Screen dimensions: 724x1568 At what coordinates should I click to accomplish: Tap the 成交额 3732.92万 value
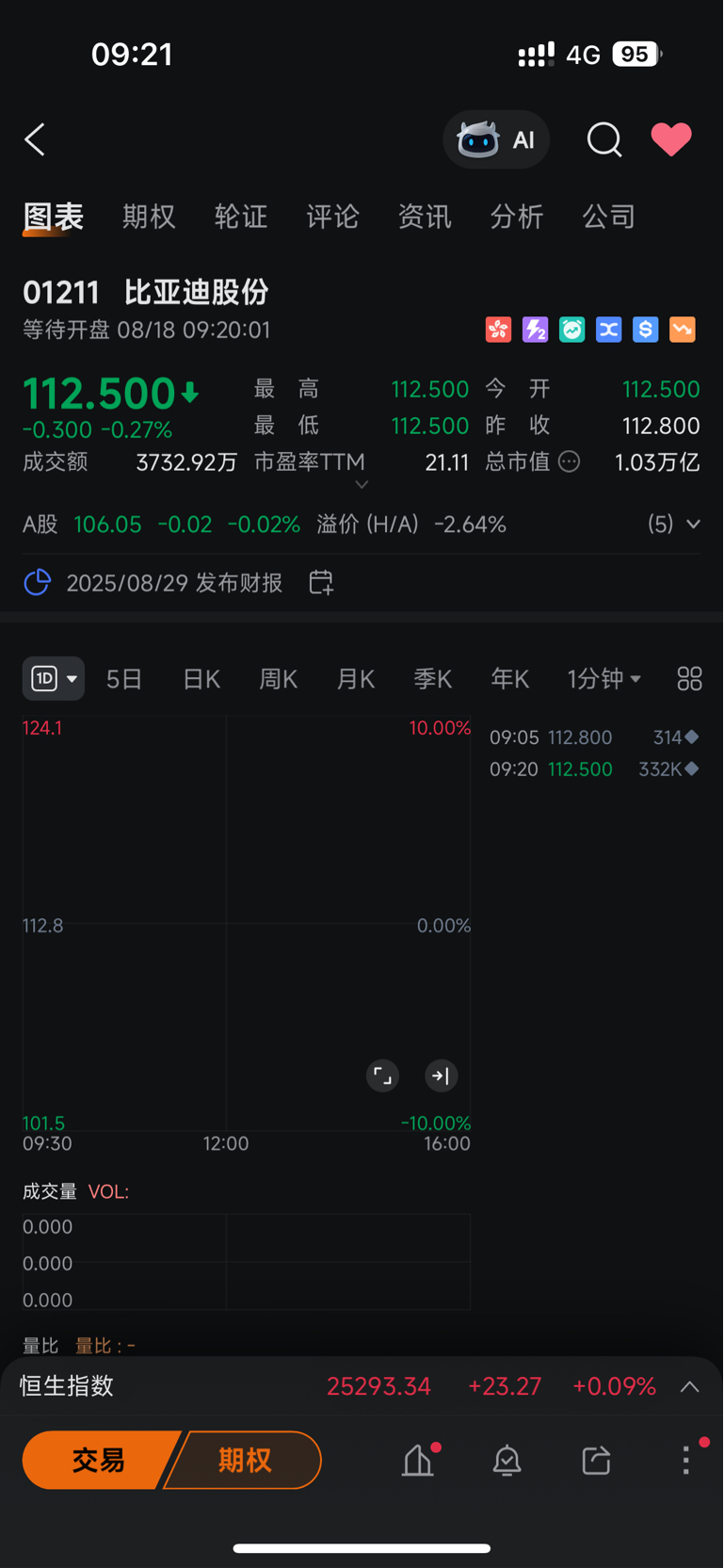[x=130, y=462]
